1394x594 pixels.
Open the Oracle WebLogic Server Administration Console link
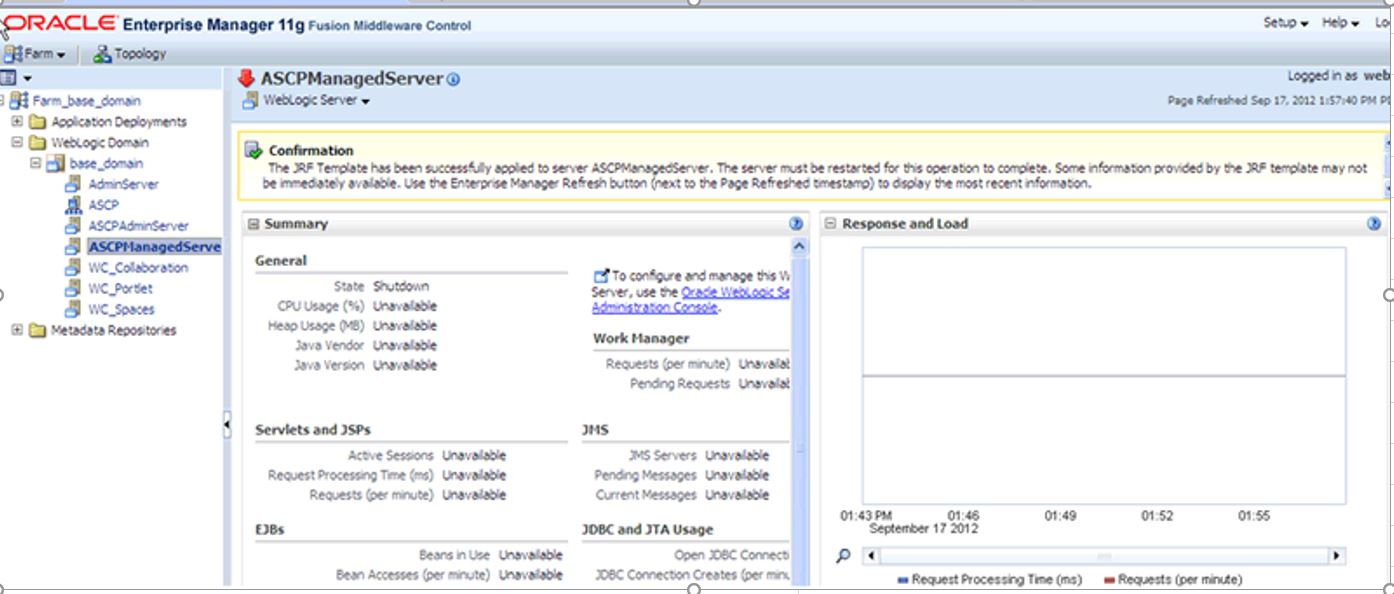(691, 300)
